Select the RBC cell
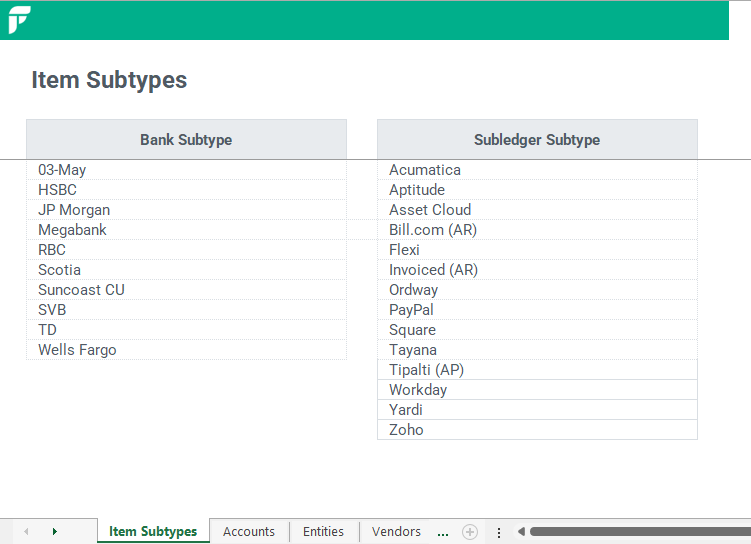This screenshot has width=751, height=544. tap(186, 250)
